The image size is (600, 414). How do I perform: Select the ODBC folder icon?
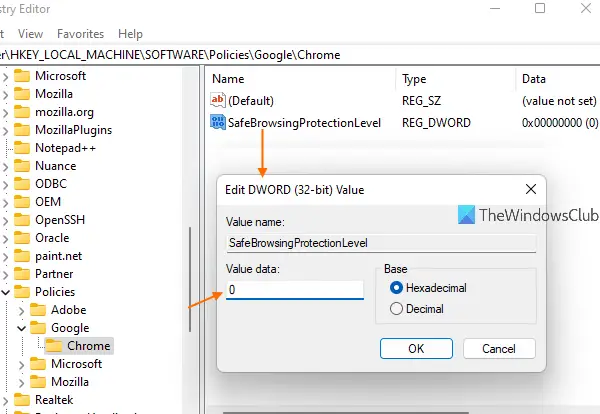[x=22, y=184]
